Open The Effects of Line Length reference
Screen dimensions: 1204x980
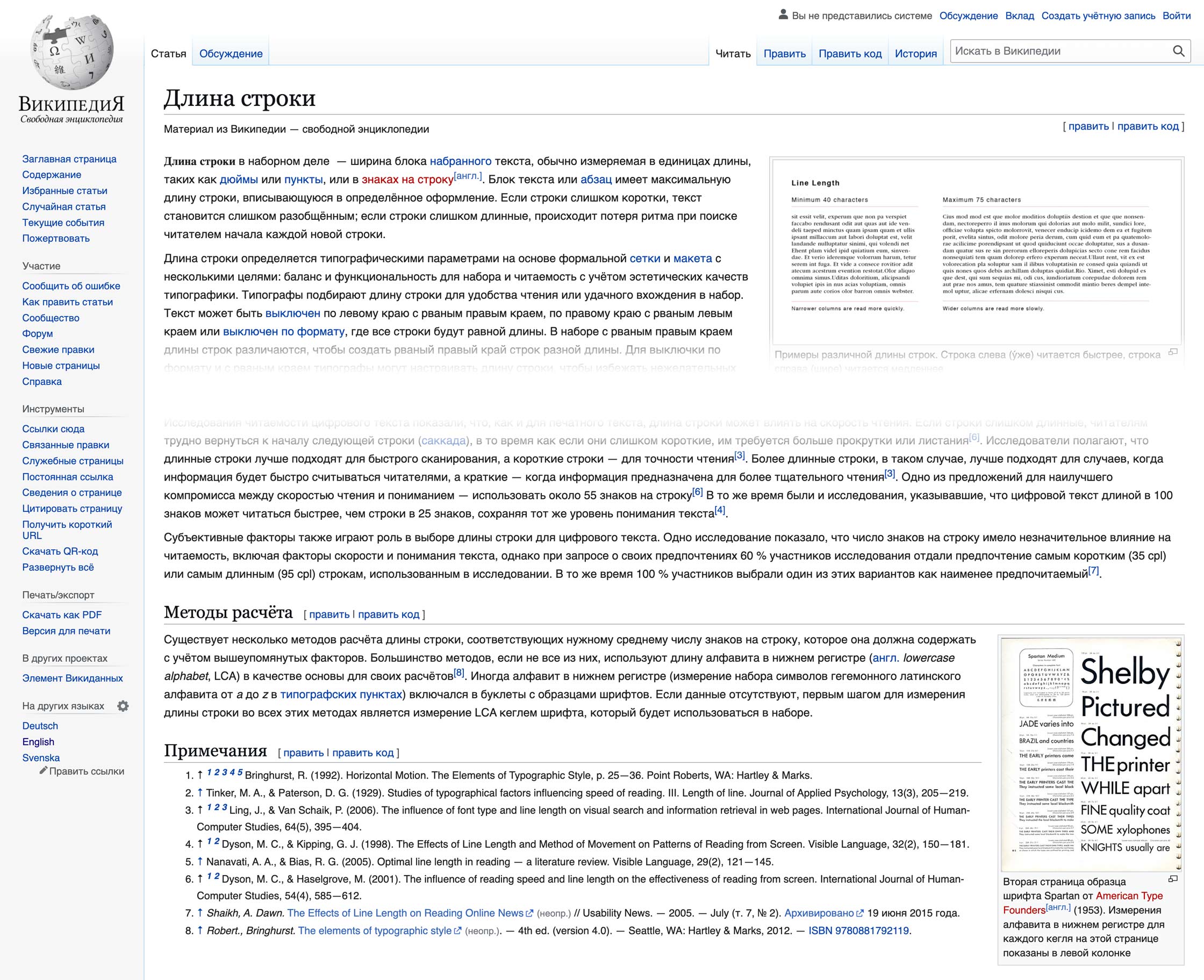point(405,913)
